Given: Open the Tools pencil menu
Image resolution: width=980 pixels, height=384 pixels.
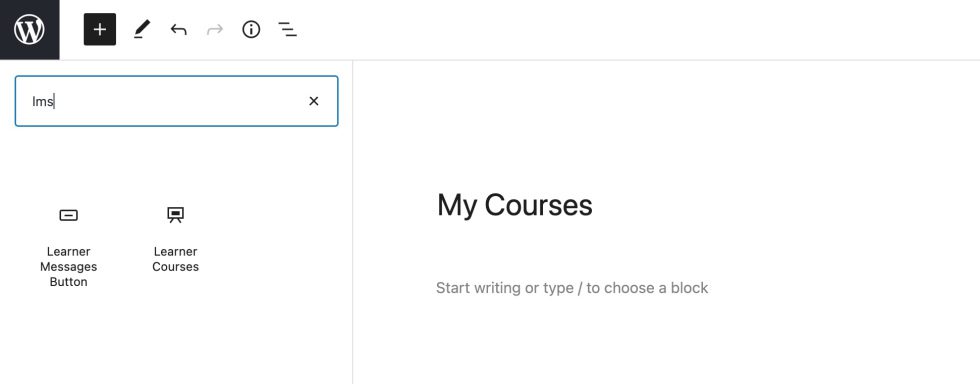Looking at the screenshot, I should 142,29.
